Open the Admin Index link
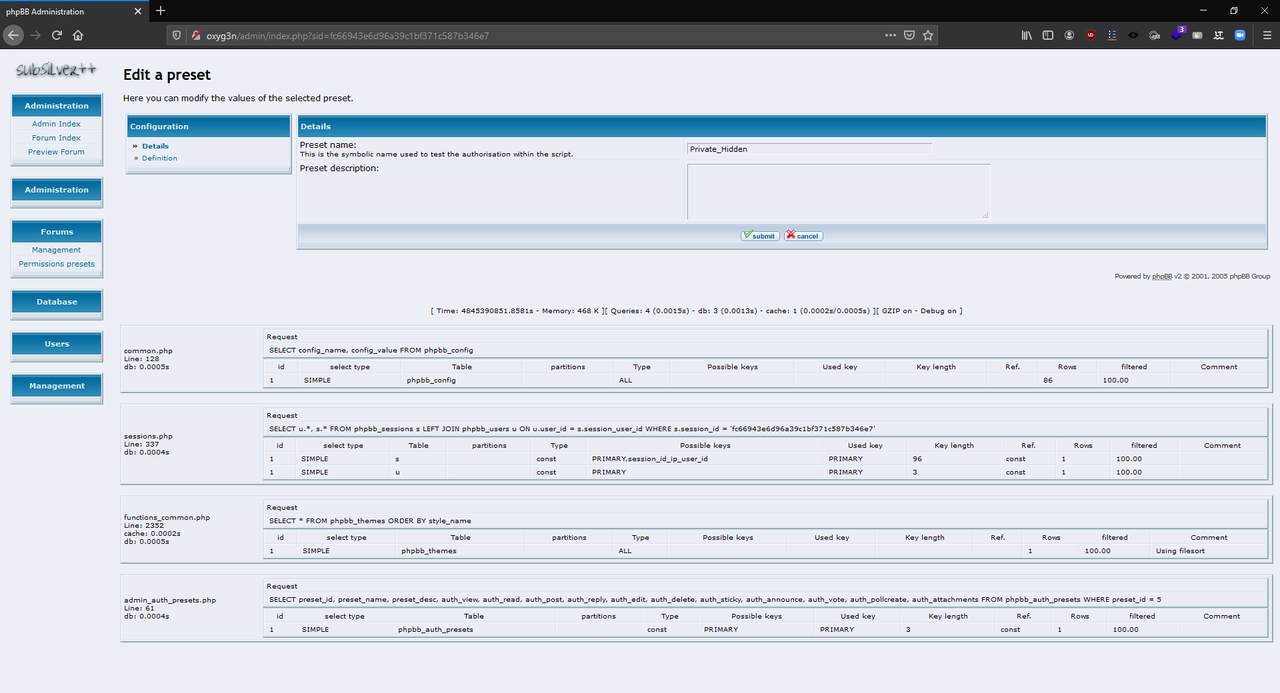The width and height of the screenshot is (1280, 693). point(56,124)
